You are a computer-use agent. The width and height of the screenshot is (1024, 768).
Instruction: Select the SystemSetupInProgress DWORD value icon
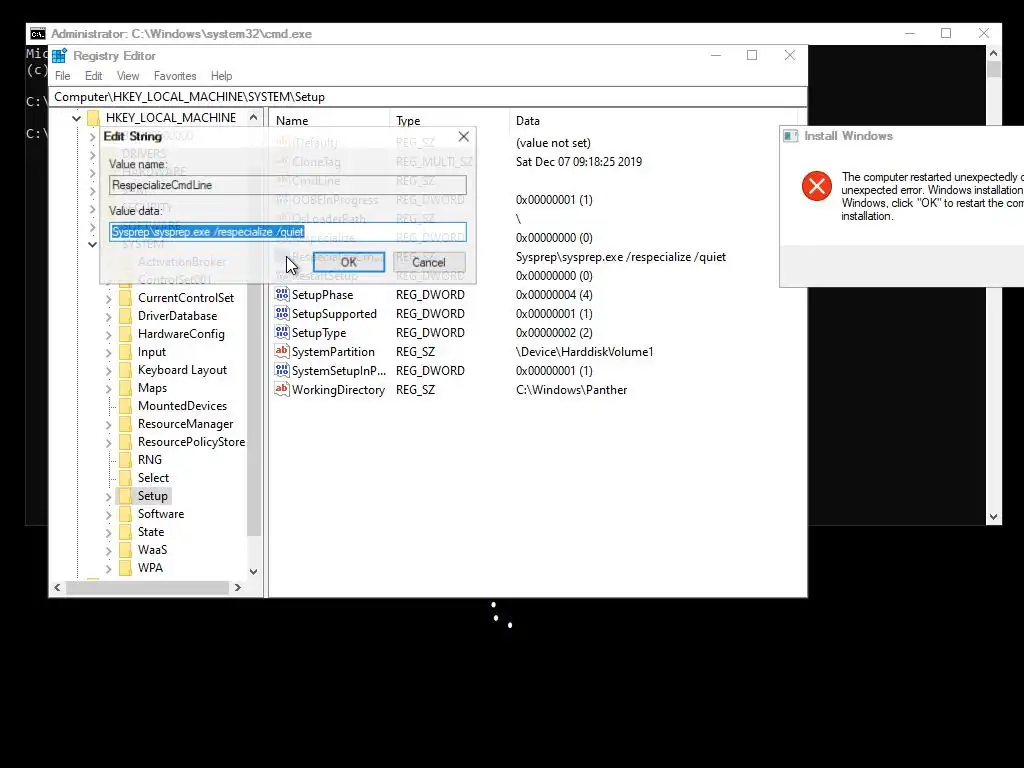tap(281, 370)
